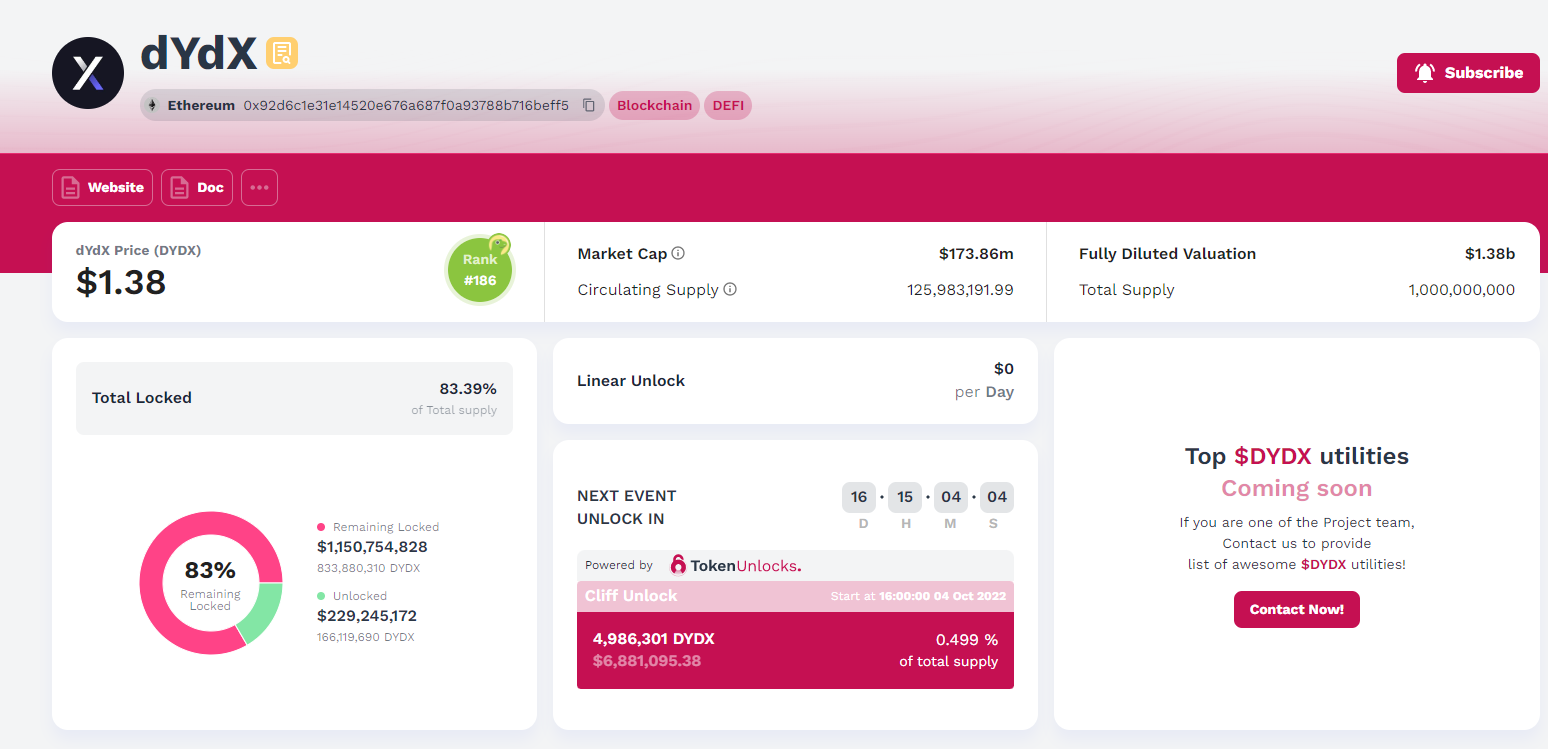Click the pink Remaining Locked donut segment
The width and height of the screenshot is (1548, 749).
[152, 584]
